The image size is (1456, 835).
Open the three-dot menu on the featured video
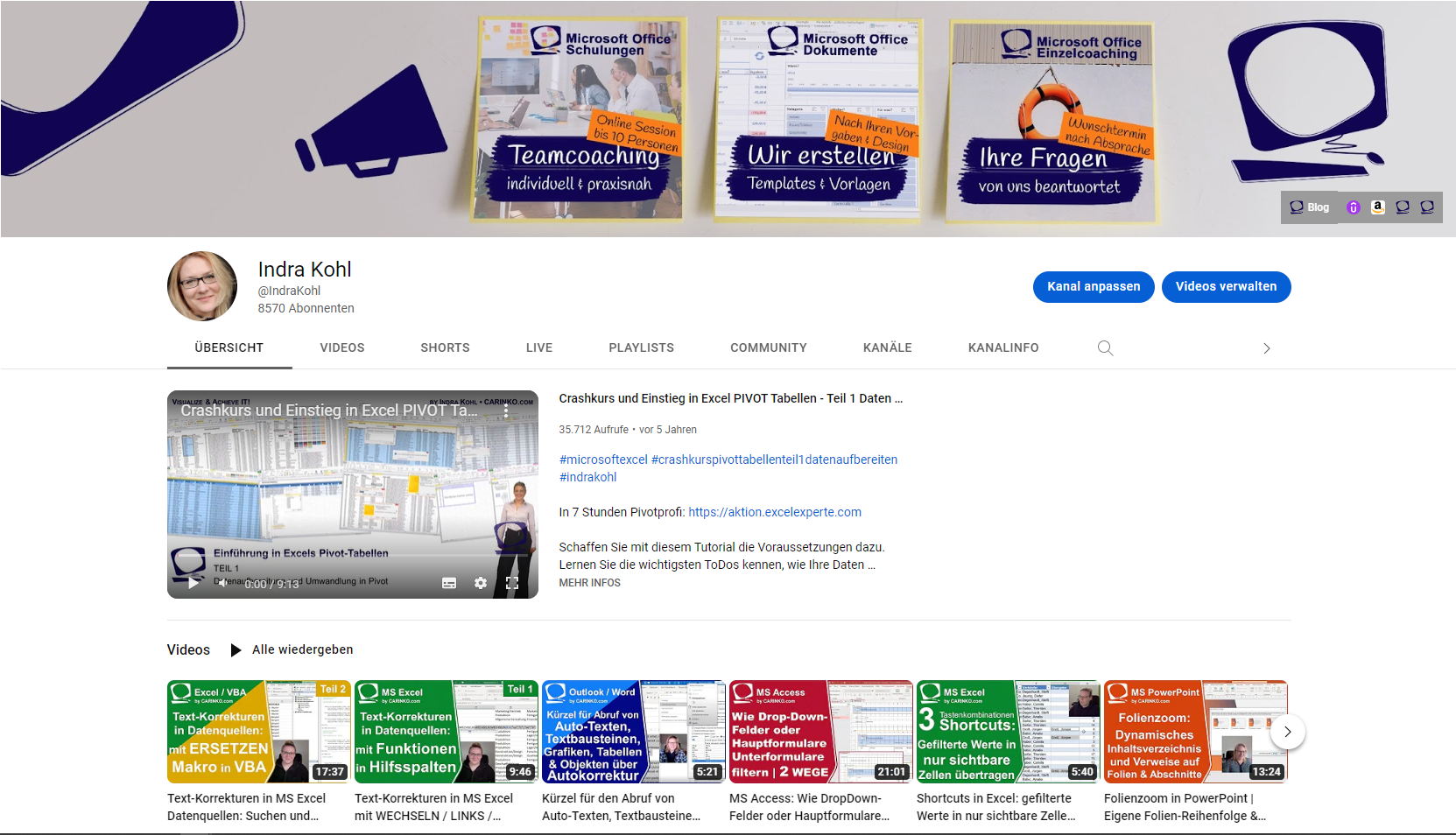click(506, 410)
